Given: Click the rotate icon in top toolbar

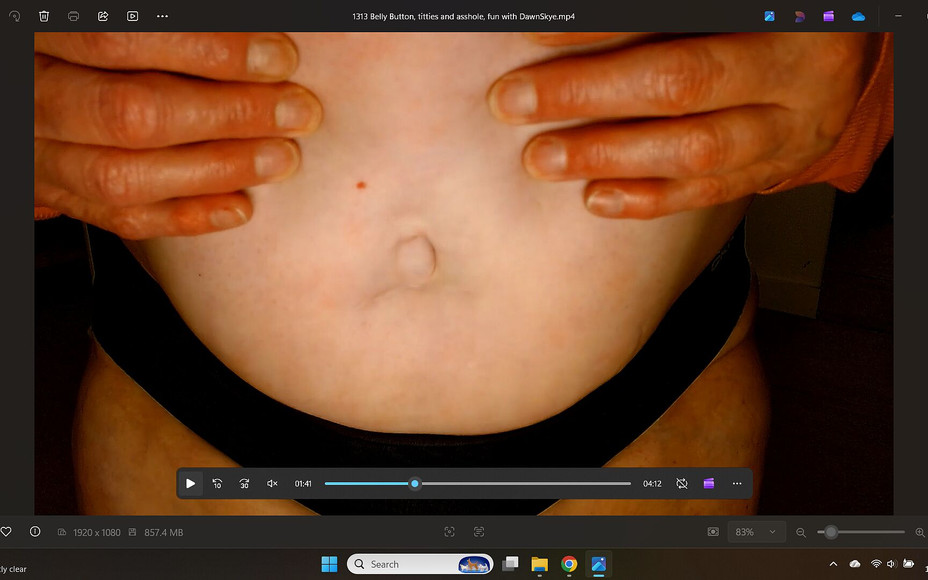Looking at the screenshot, I should 14,16.
